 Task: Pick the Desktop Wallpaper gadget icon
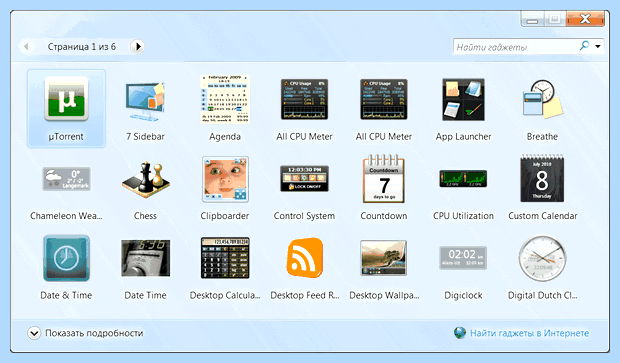384,258
